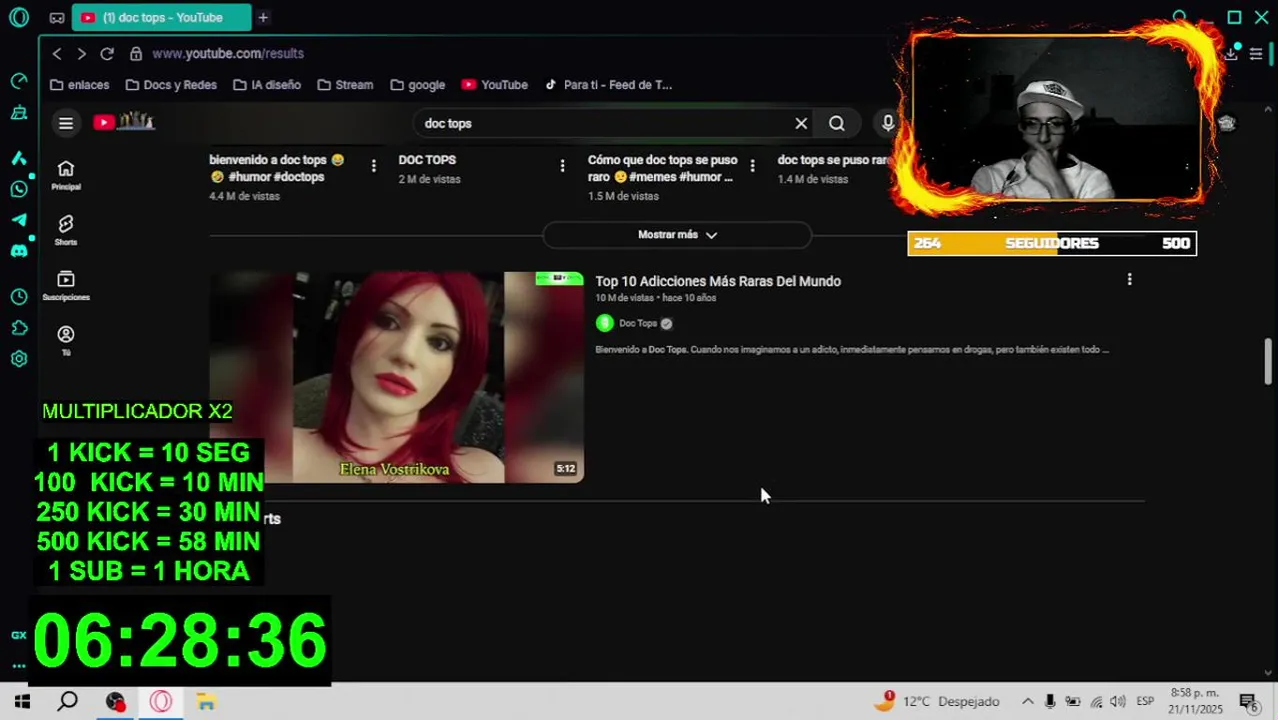This screenshot has width=1278, height=720.
Task: Open the Opera tab search icon
Action: [x=1181, y=17]
